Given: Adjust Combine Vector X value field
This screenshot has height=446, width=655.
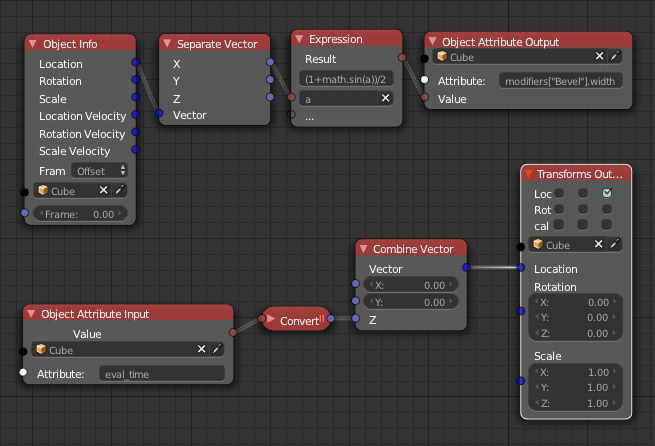Looking at the screenshot, I should click(411, 285).
